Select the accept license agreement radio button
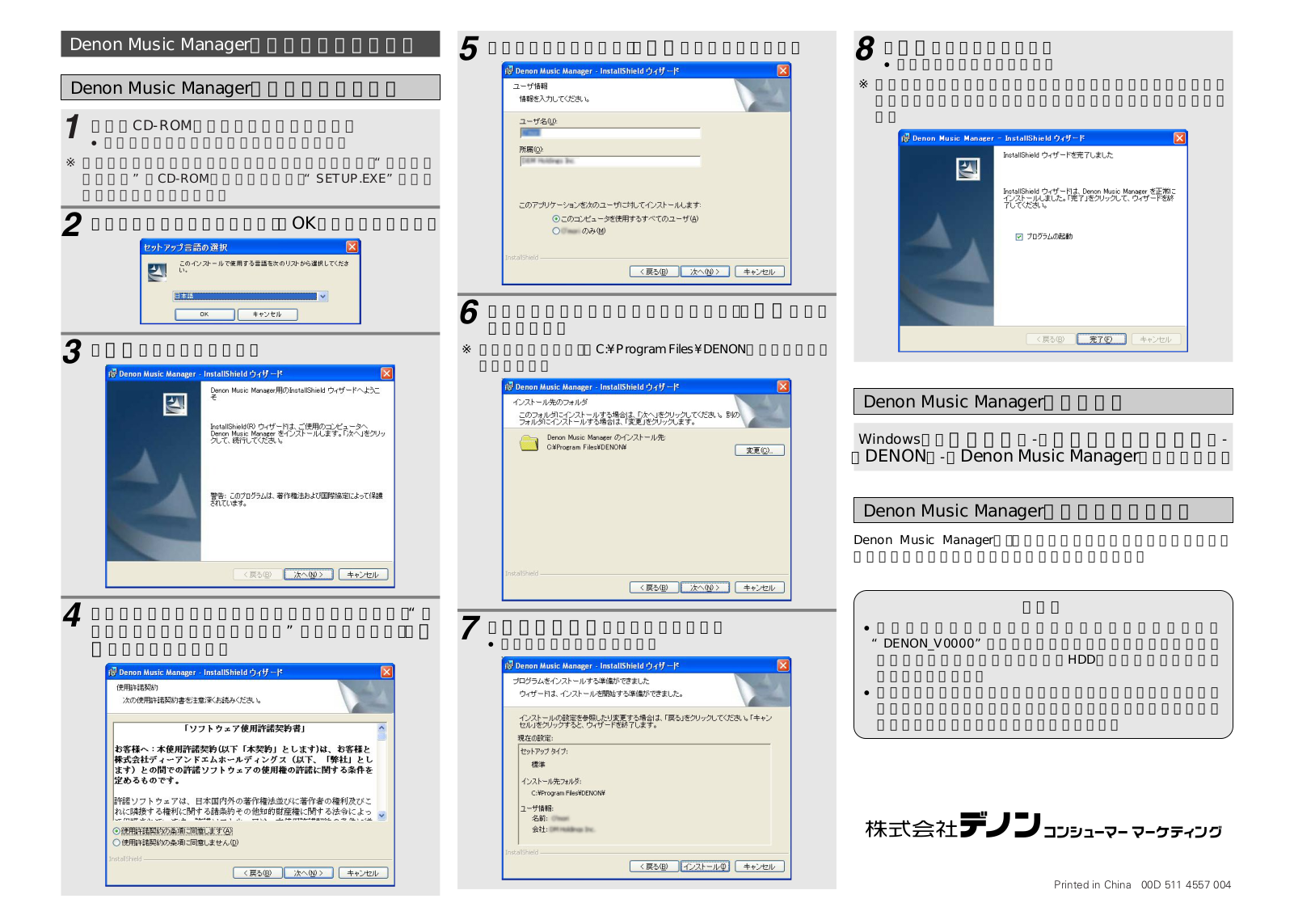This screenshot has height=924, width=1294. tap(116, 831)
